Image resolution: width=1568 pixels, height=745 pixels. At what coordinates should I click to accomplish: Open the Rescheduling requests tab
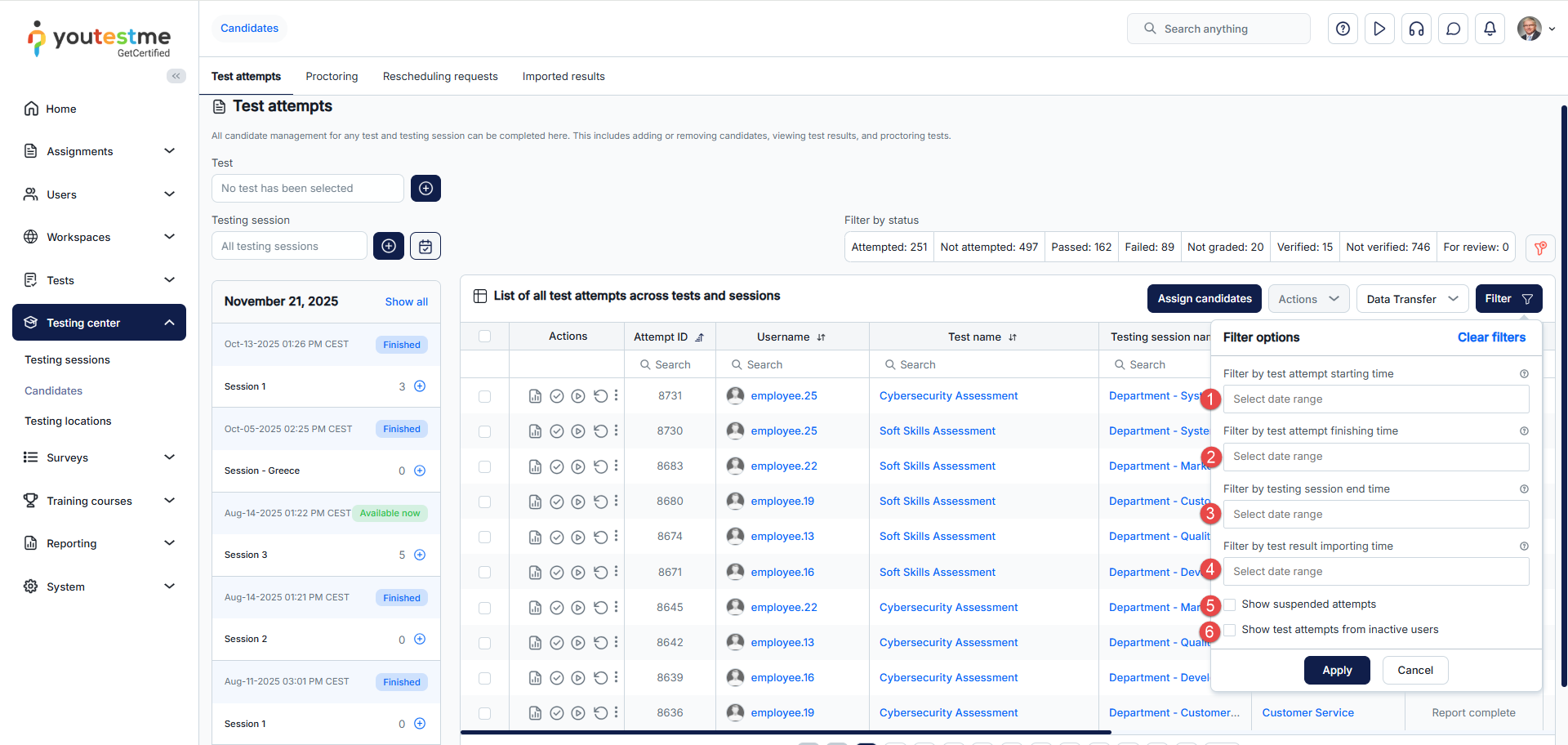pyautogui.click(x=440, y=76)
